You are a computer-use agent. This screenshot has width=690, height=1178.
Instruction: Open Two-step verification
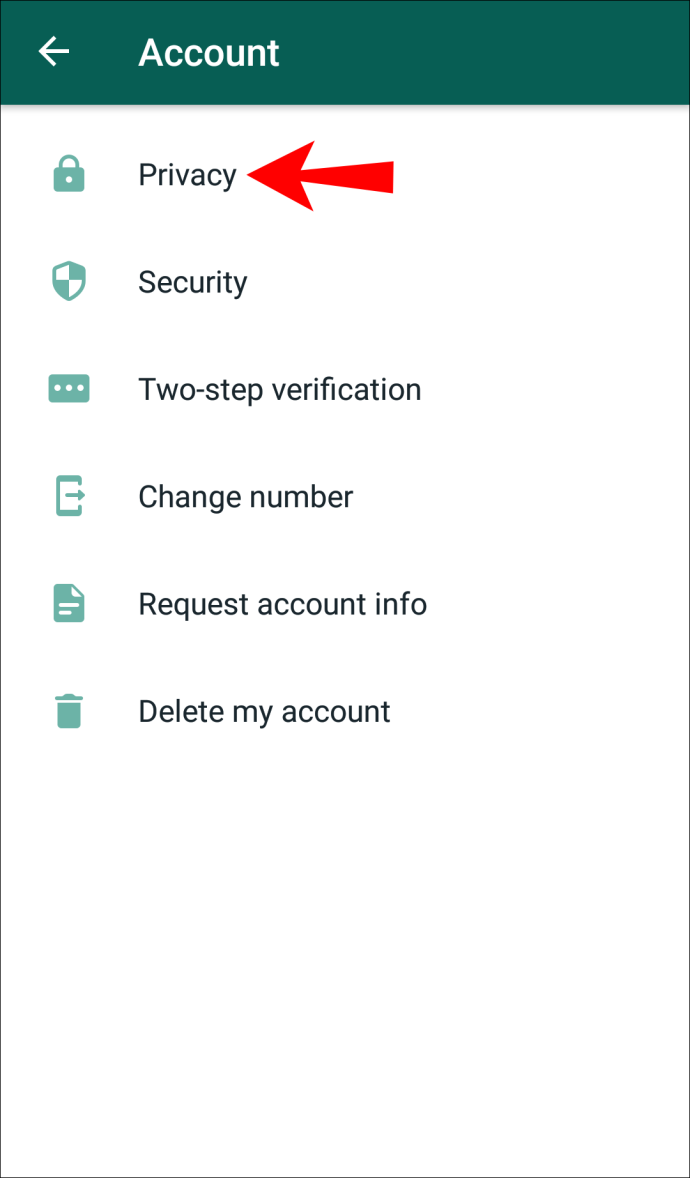345,390
